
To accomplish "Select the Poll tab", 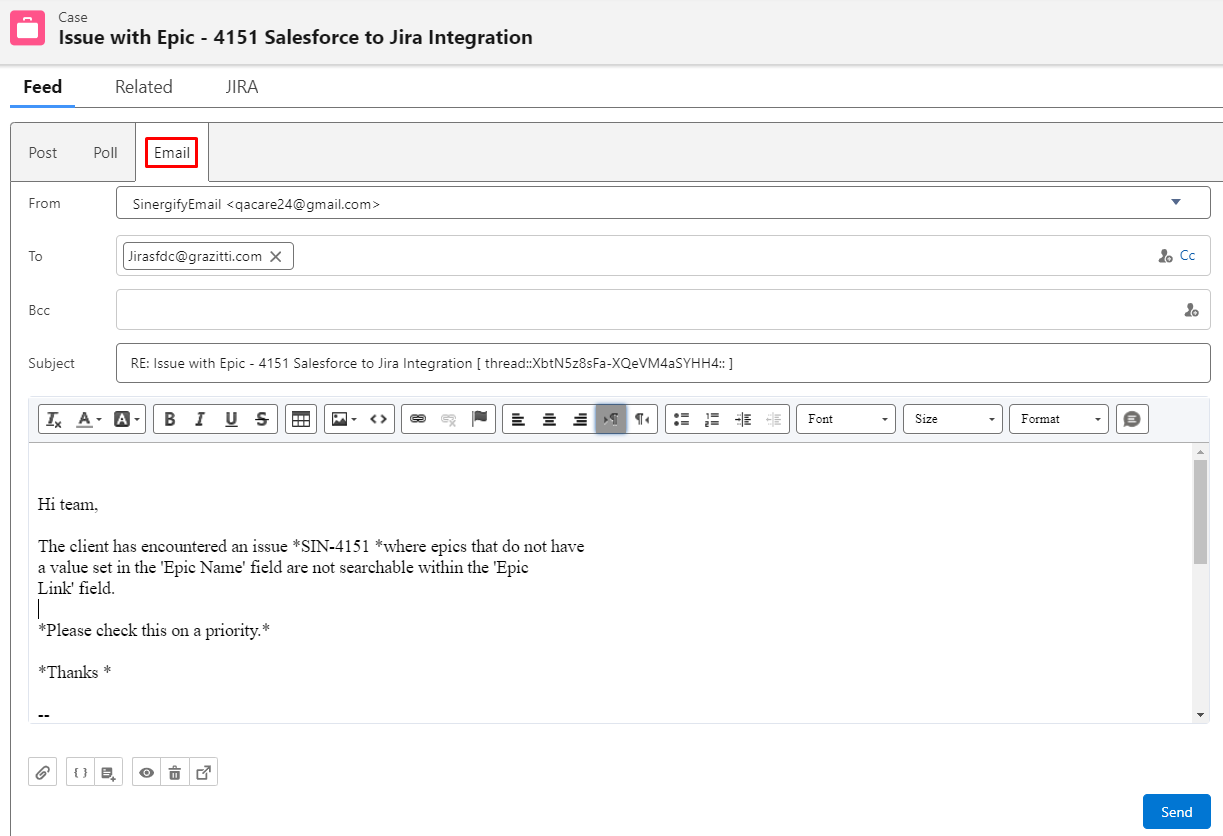I will click(106, 153).
